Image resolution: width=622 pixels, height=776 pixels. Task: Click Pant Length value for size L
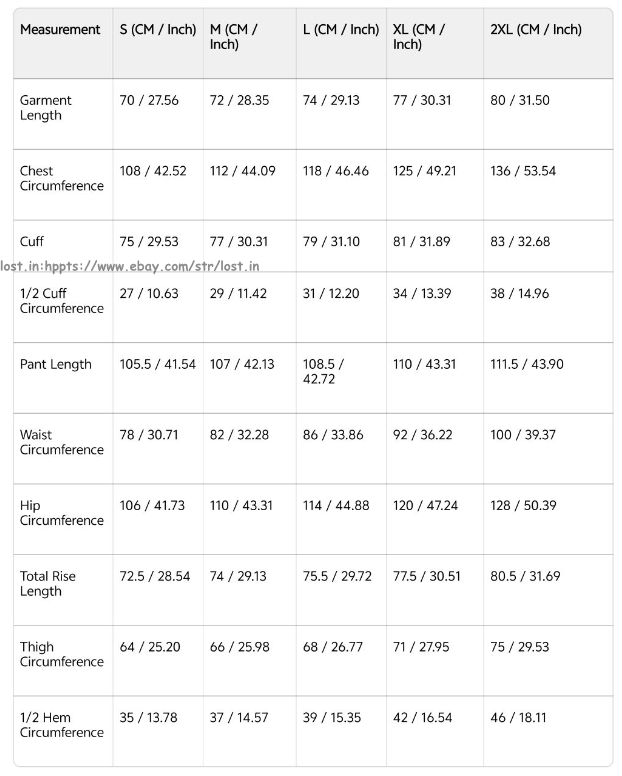tap(323, 372)
